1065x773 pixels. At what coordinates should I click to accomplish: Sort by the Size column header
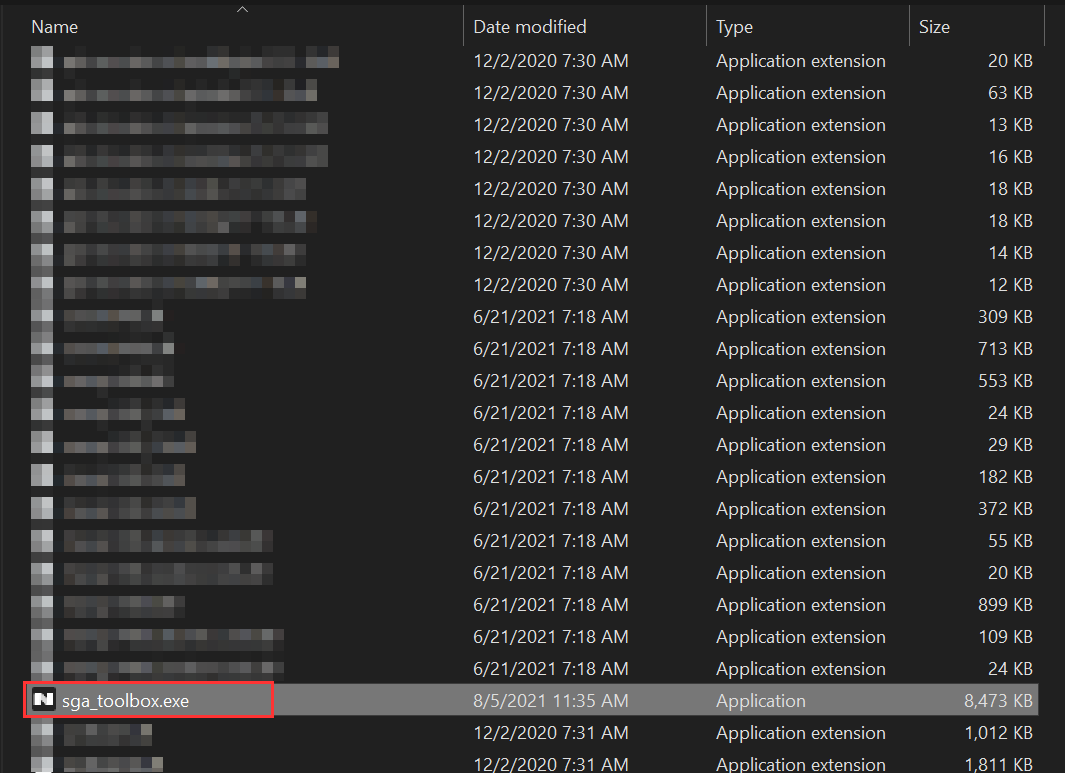click(934, 26)
